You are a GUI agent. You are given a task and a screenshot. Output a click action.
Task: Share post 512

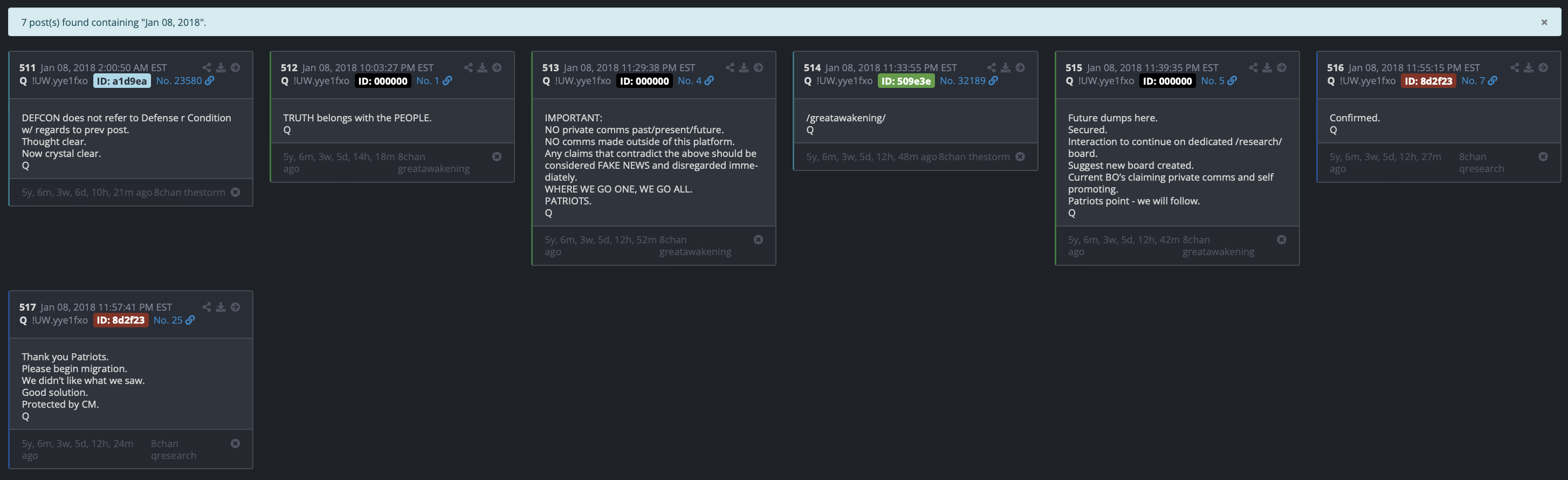pyautogui.click(x=469, y=67)
